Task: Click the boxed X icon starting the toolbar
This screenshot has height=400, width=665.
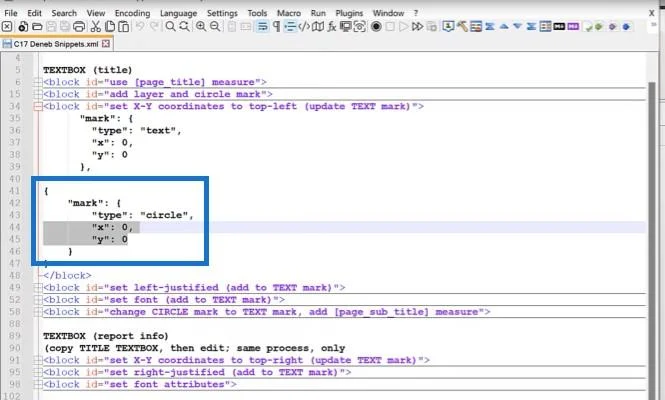Action: coord(7,27)
